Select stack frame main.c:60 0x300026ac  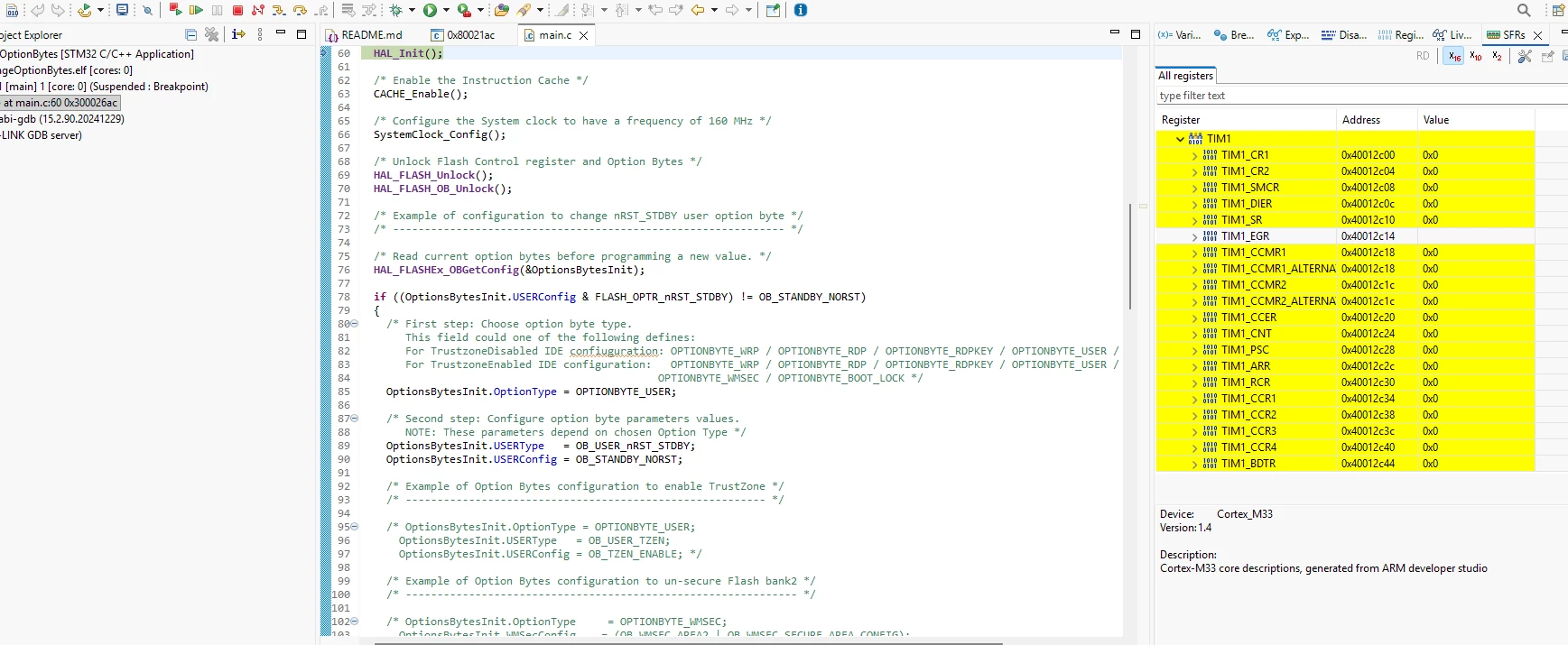click(60, 103)
